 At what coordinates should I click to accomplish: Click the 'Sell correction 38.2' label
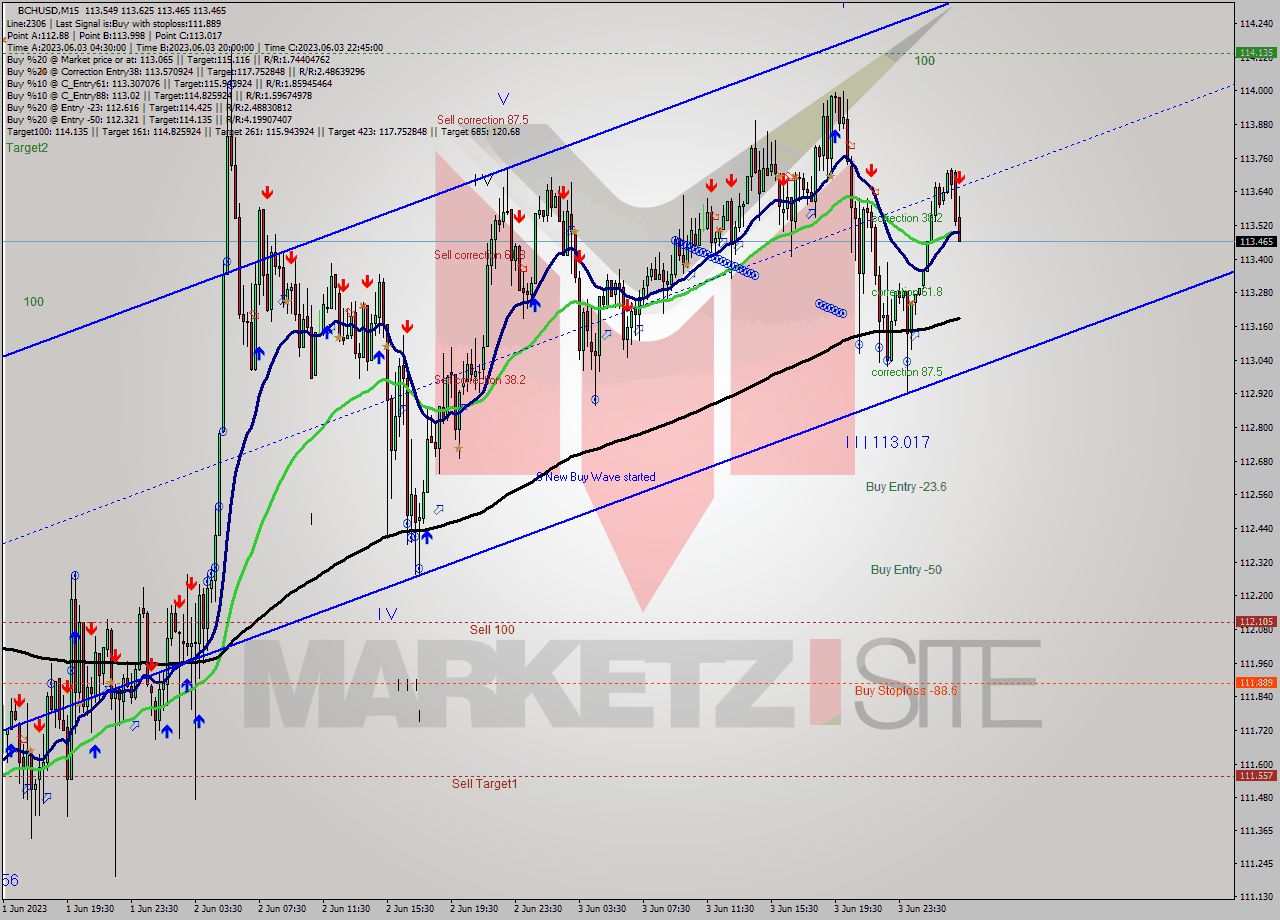479,380
